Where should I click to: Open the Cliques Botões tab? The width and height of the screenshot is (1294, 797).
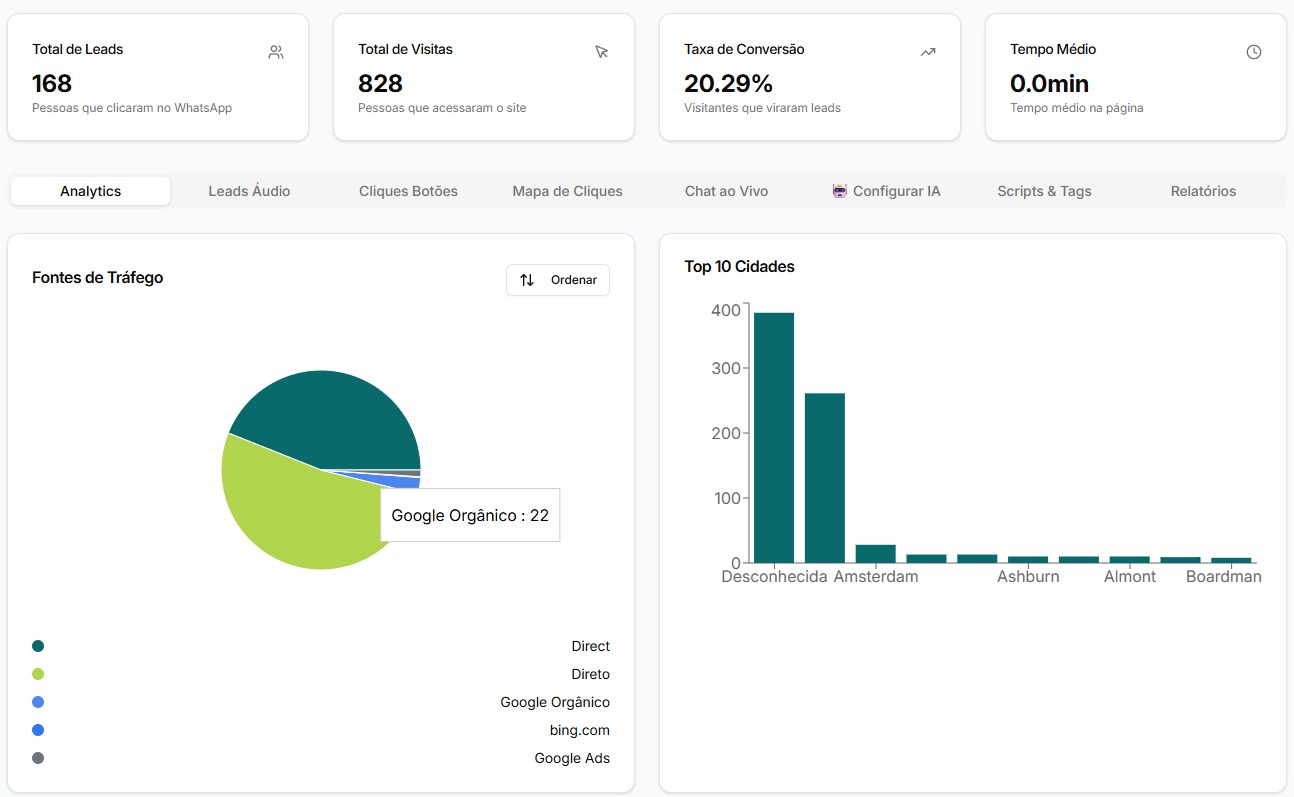coord(408,191)
